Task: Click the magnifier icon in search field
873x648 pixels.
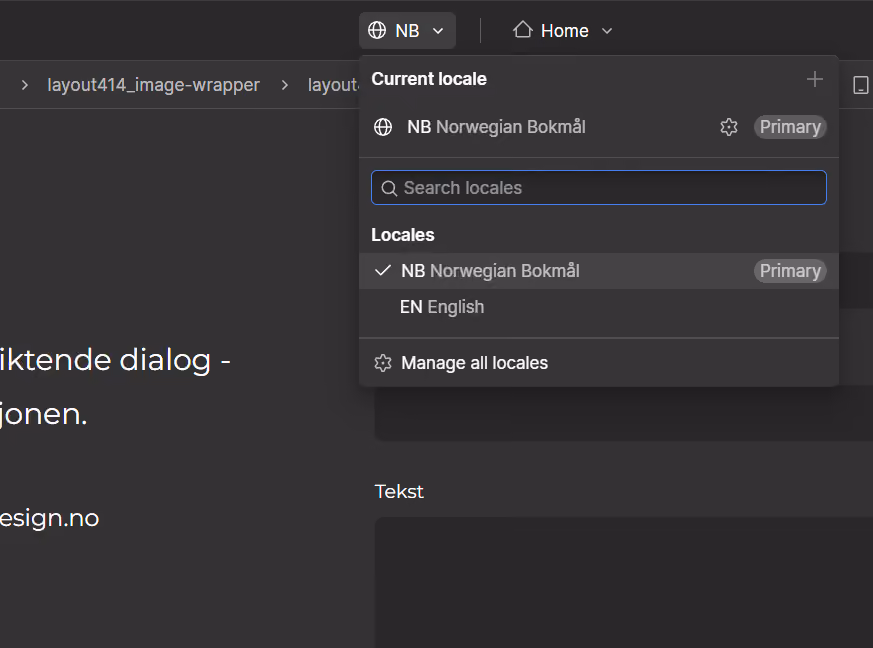Action: coord(389,188)
